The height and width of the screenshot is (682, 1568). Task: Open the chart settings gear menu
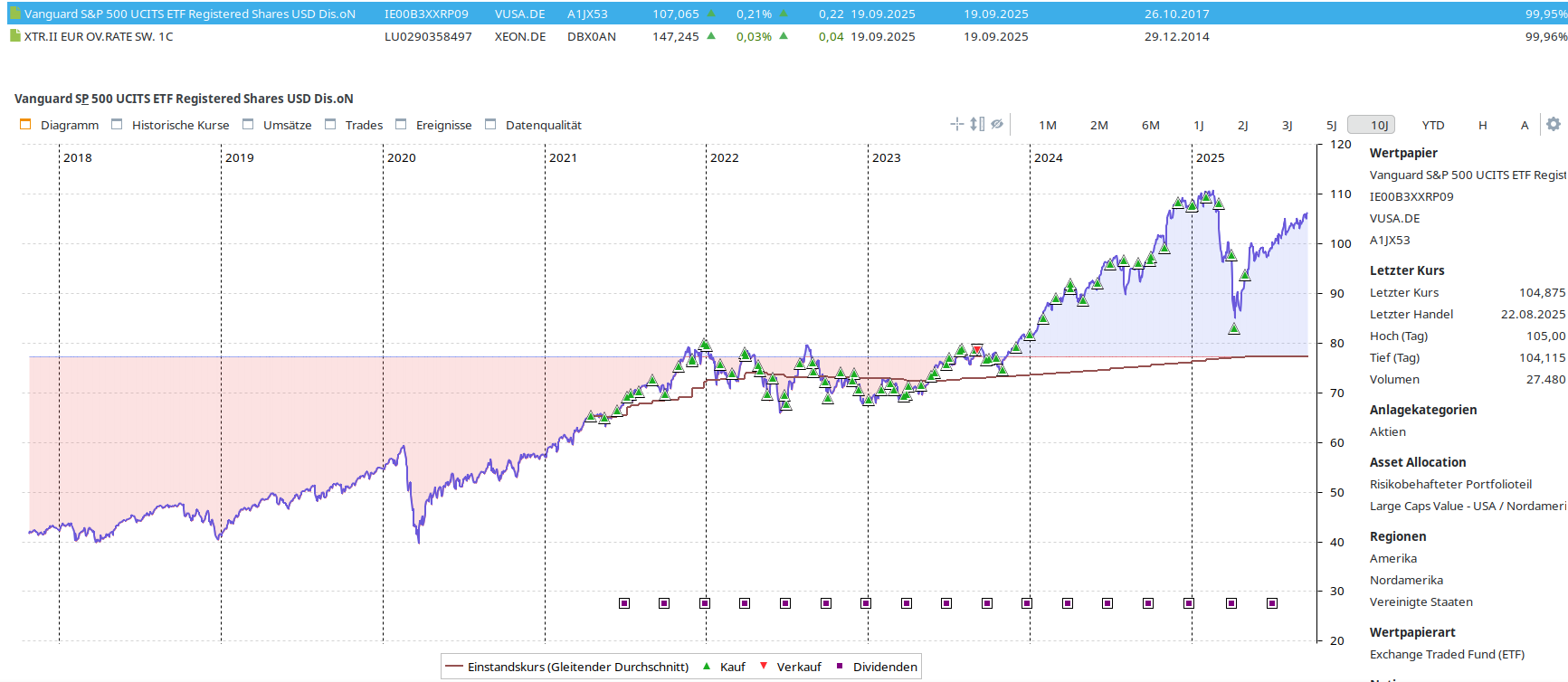pyautogui.click(x=1554, y=124)
